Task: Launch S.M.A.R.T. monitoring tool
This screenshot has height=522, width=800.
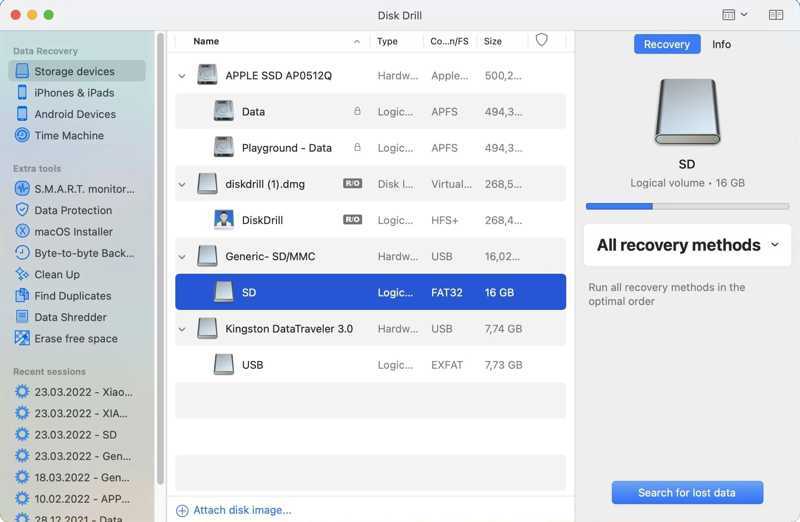Action: click(x=75, y=189)
